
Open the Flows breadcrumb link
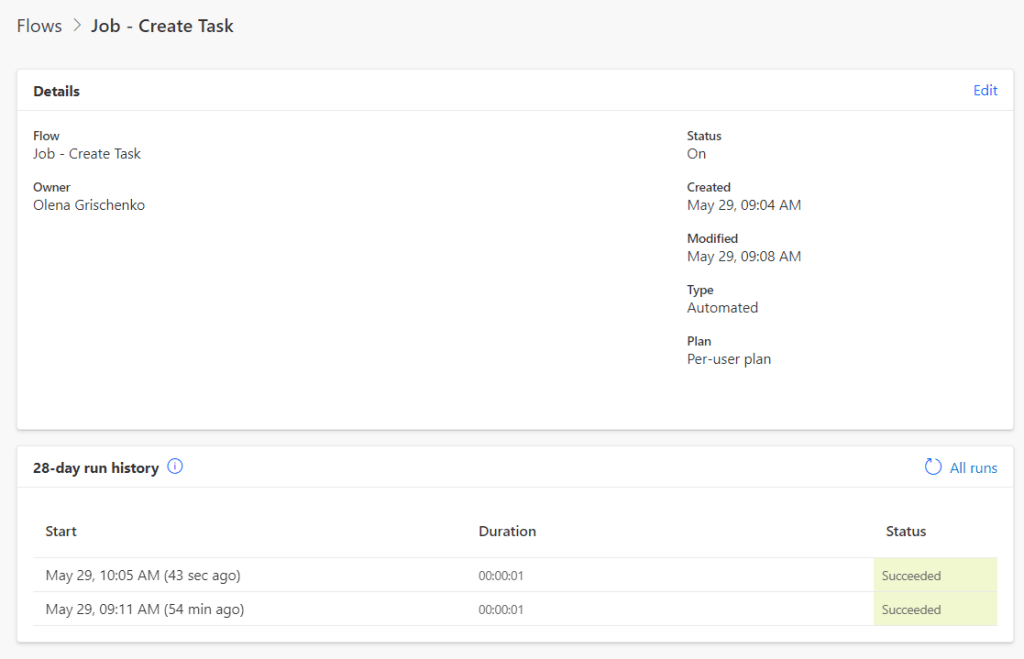point(39,26)
